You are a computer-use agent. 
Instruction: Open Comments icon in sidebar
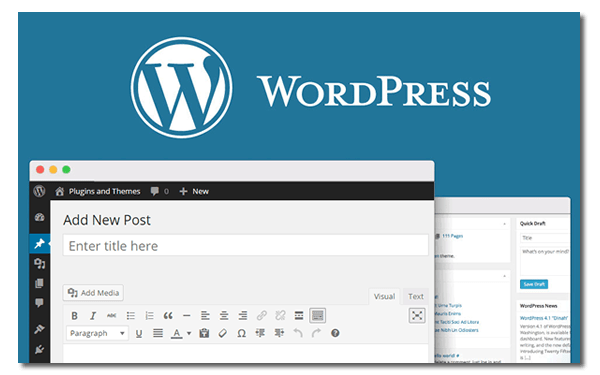pyautogui.click(x=39, y=303)
